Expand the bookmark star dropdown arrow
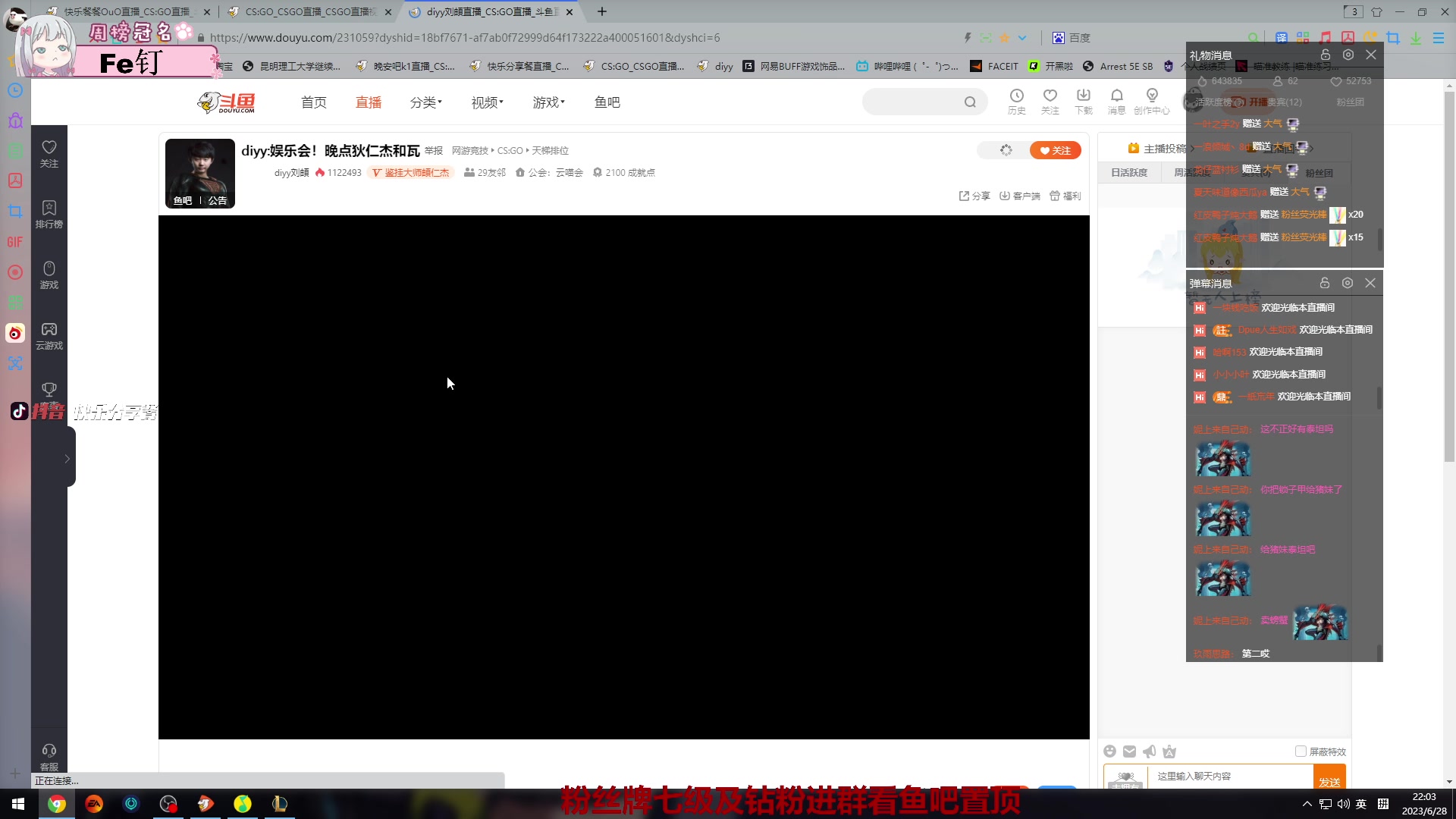The image size is (1456, 819). [x=1022, y=38]
